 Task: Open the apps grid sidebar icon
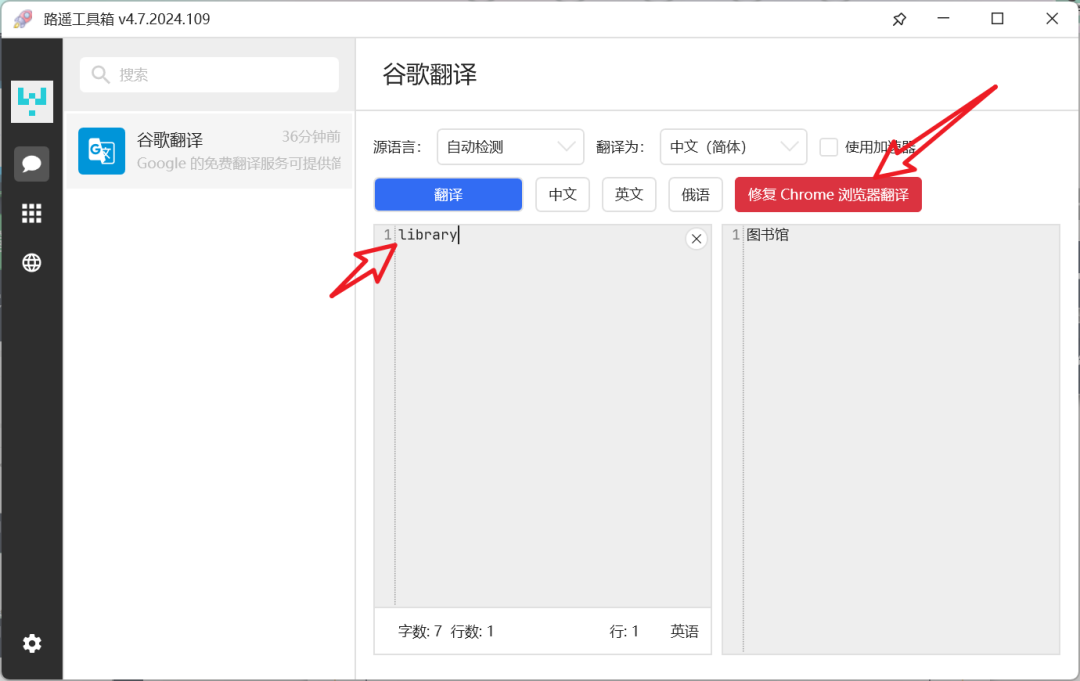pyautogui.click(x=32, y=213)
